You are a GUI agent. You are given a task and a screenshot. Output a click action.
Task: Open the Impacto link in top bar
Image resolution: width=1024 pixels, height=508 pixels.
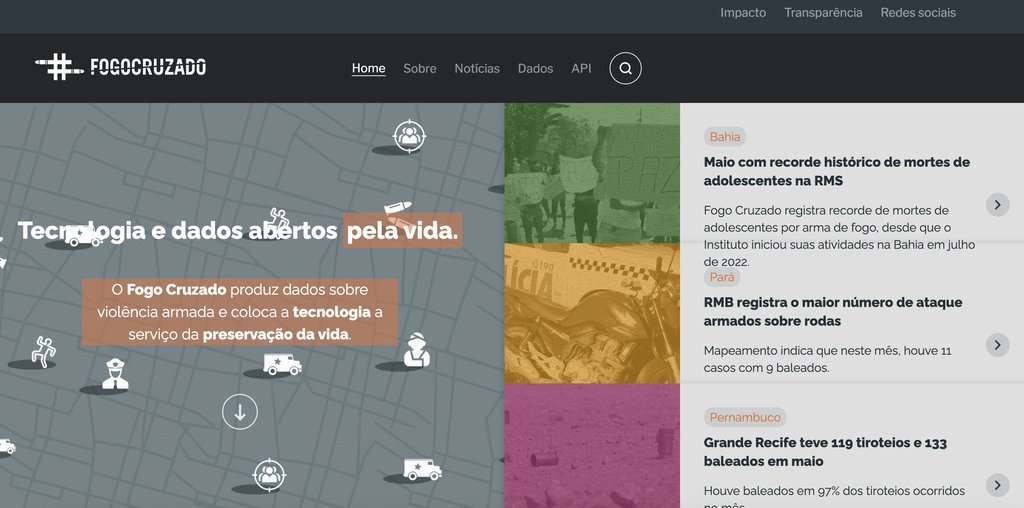click(743, 12)
